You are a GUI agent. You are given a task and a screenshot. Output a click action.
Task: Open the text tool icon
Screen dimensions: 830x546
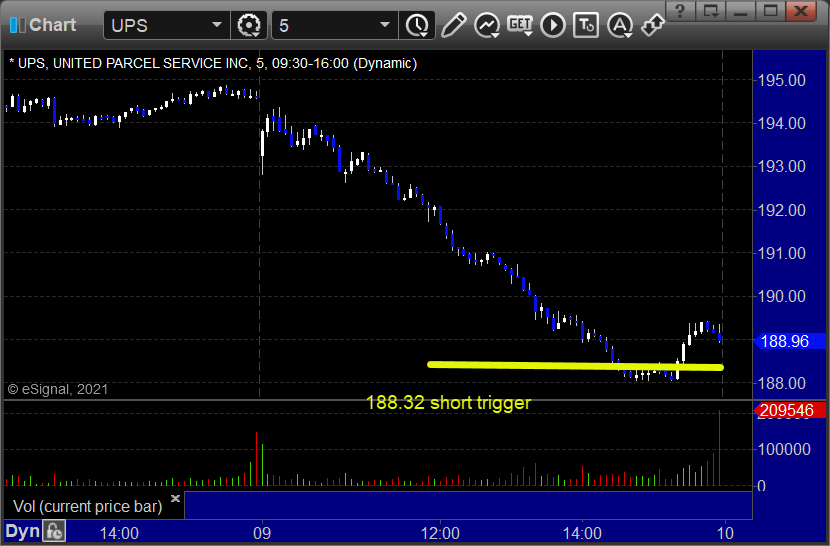585,25
